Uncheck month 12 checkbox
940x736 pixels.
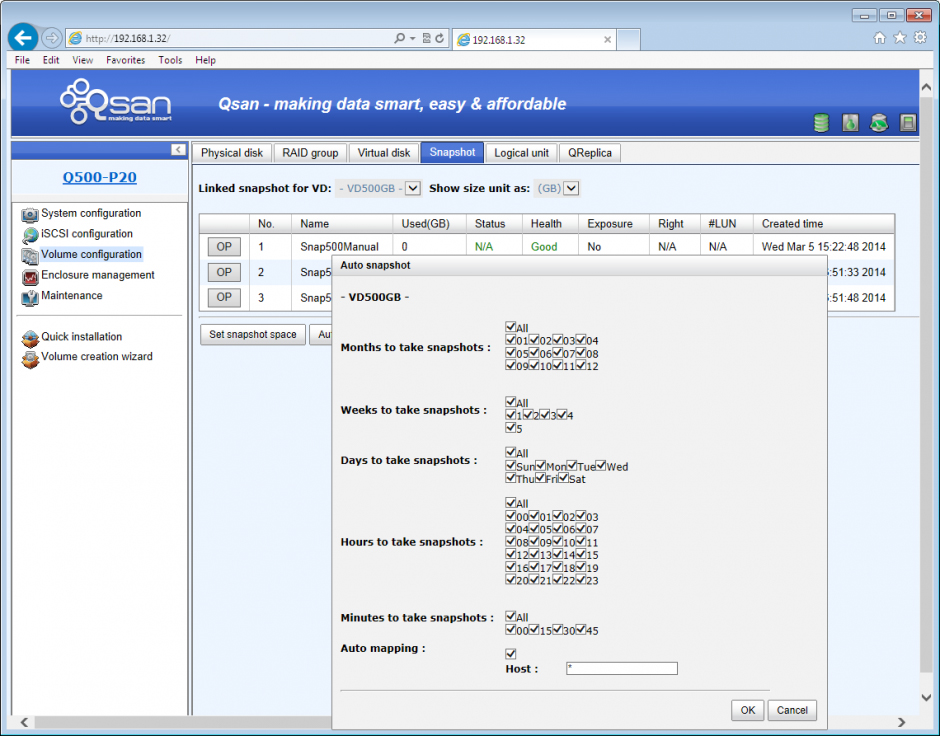coord(581,364)
